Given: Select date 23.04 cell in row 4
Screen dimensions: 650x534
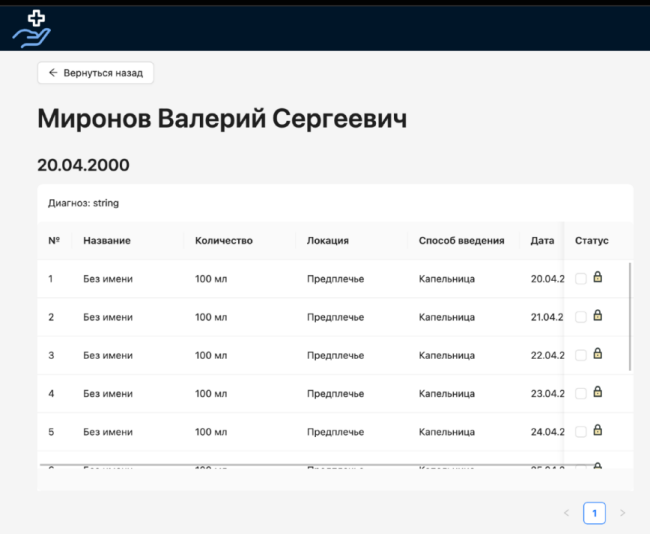Looking at the screenshot, I should pos(547,393).
